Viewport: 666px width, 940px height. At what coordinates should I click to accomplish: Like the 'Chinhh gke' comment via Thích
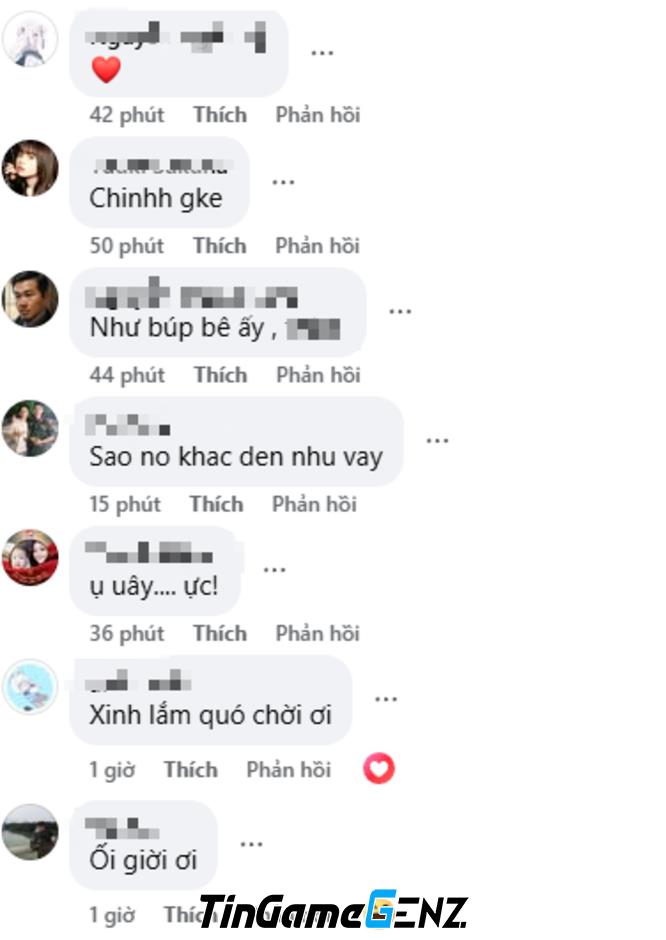click(x=219, y=245)
